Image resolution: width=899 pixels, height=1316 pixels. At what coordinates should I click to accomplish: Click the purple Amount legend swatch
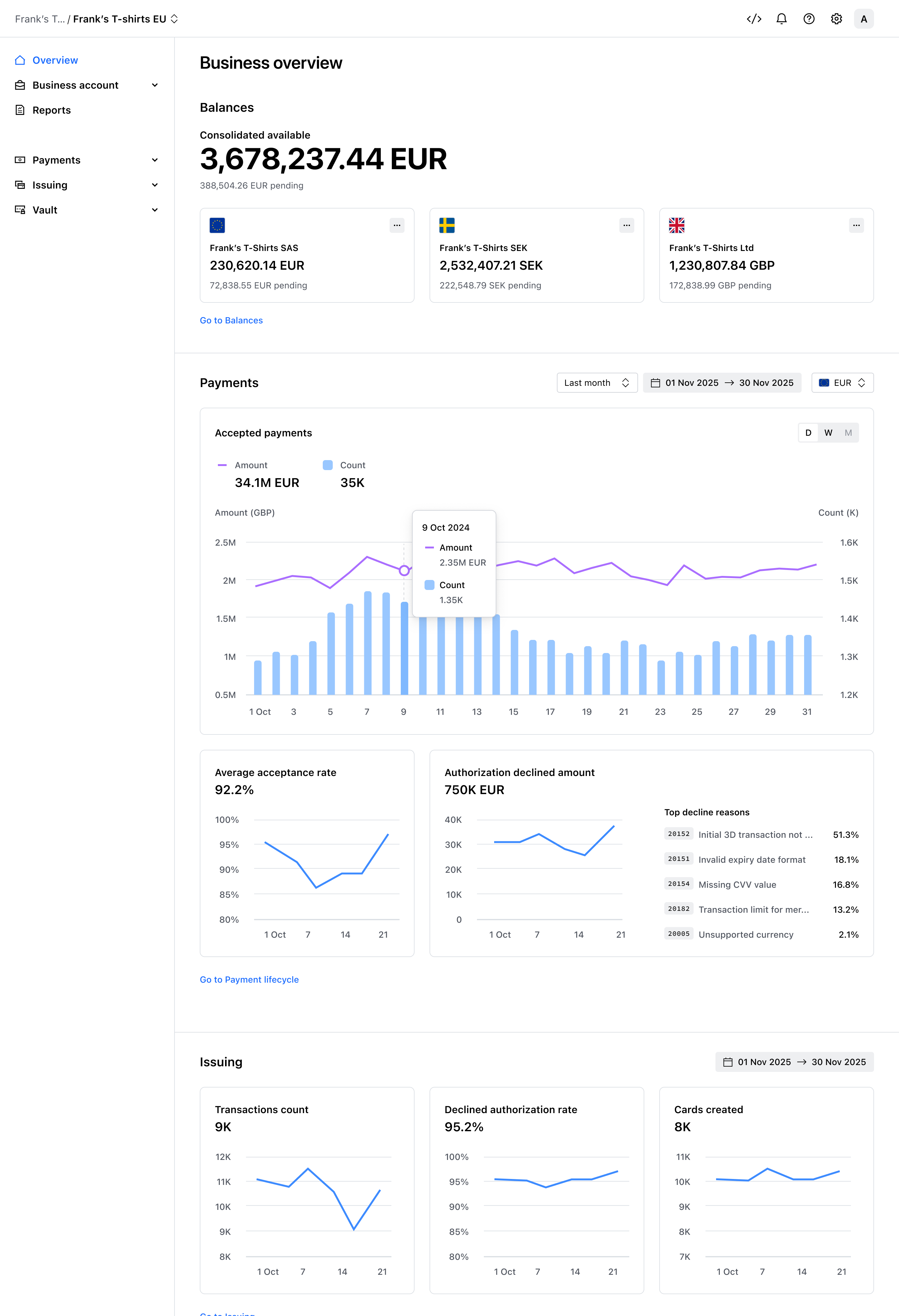[x=222, y=465]
